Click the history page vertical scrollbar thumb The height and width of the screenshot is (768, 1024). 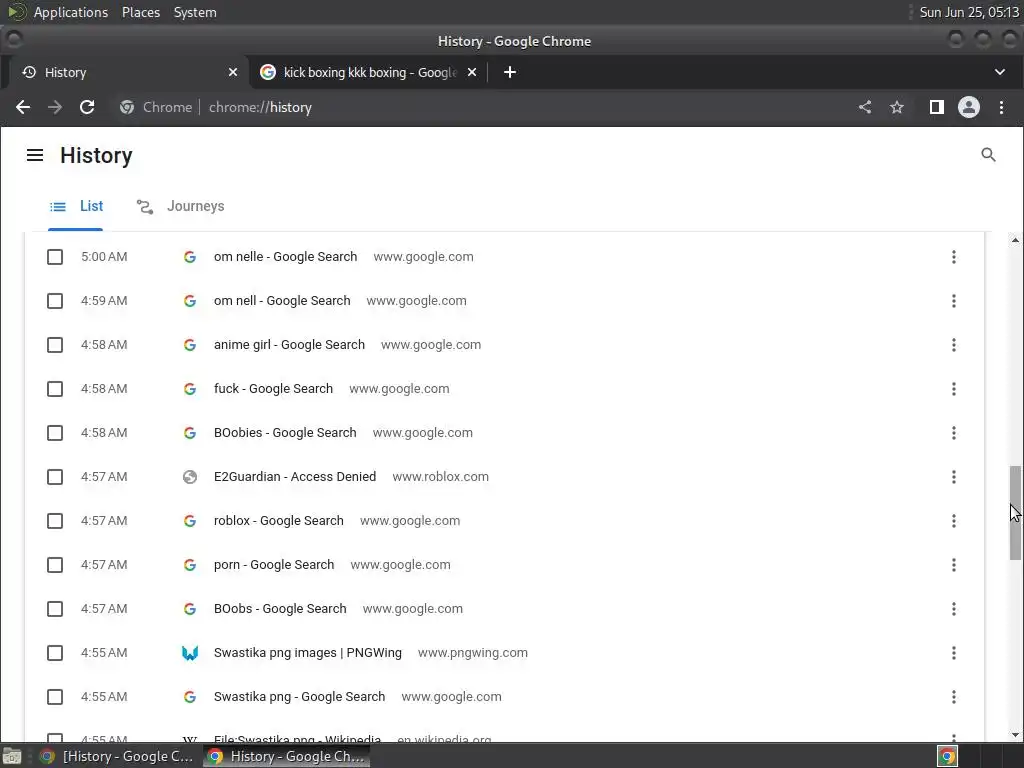pyautogui.click(x=1015, y=512)
